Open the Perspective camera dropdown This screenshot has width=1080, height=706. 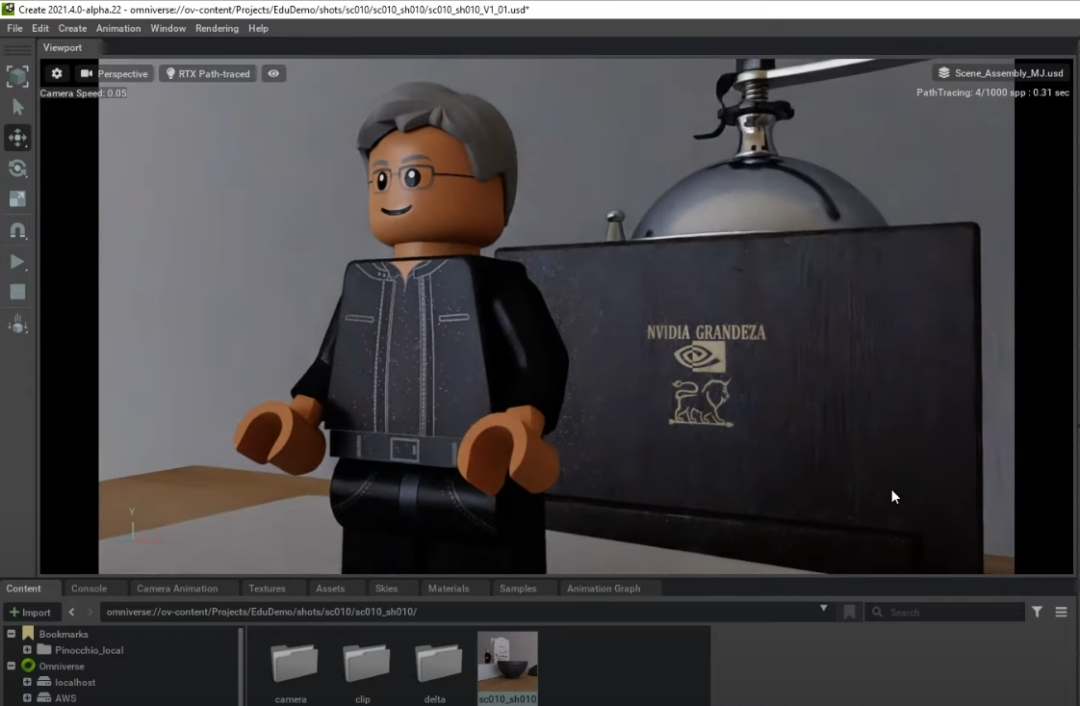[x=114, y=74]
